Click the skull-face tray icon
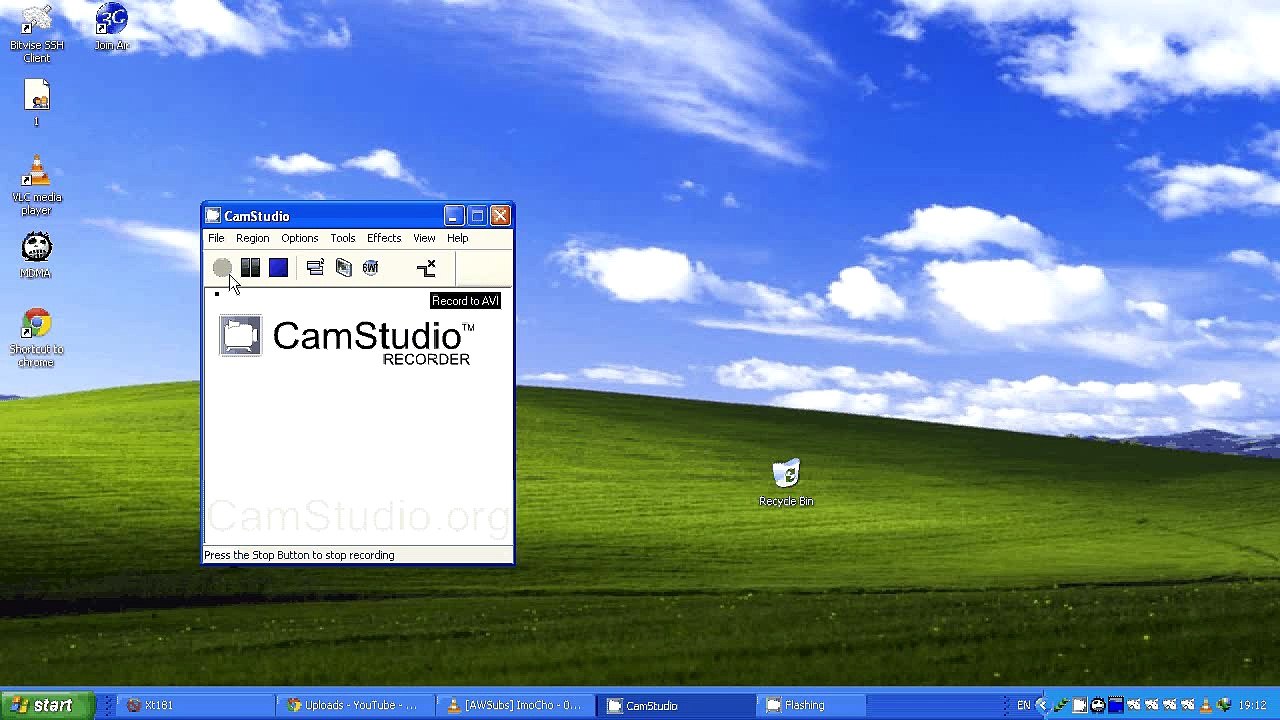This screenshot has height=720, width=1280. coord(1097,705)
